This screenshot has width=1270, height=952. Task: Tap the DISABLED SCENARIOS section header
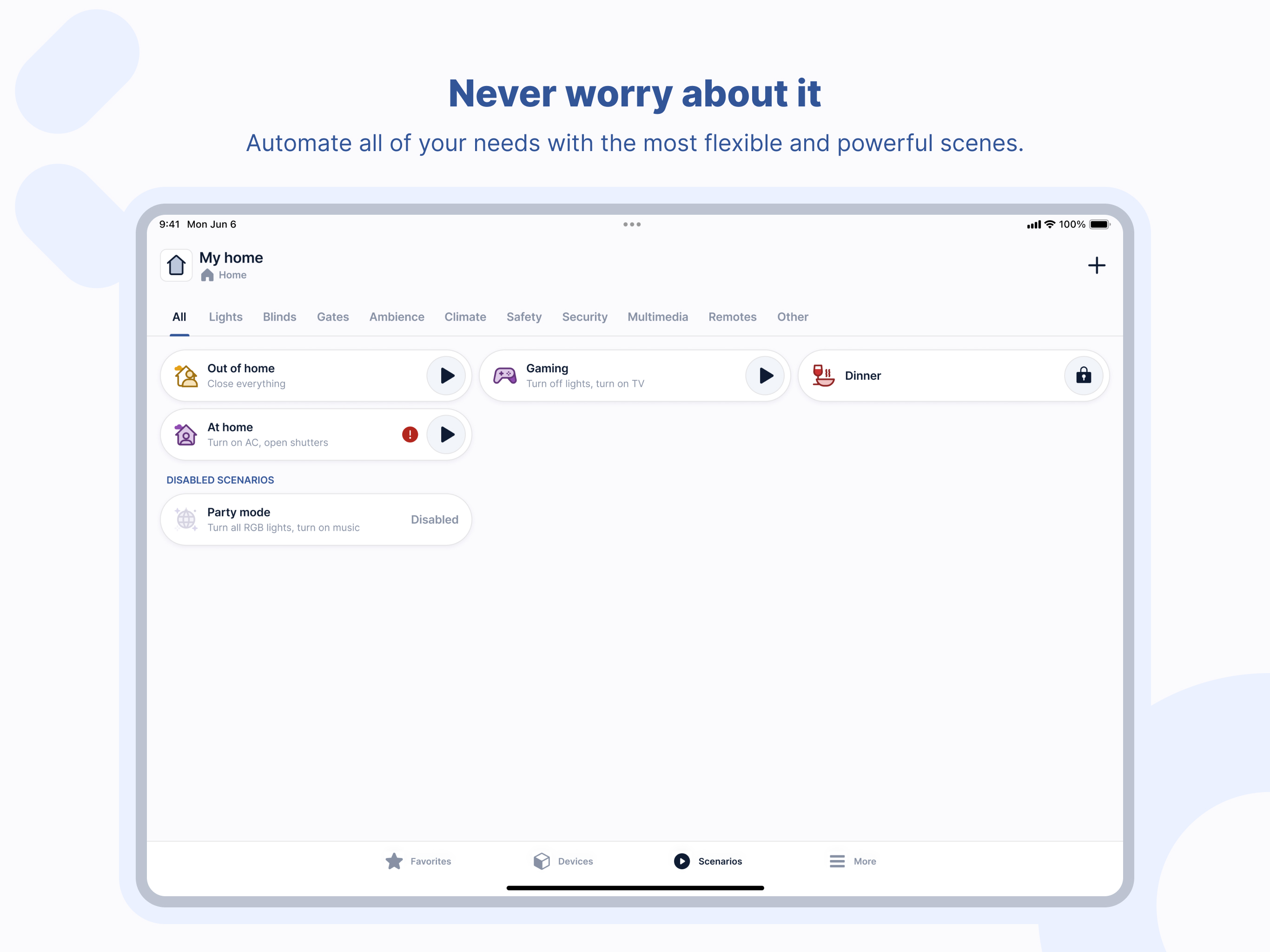(220, 480)
